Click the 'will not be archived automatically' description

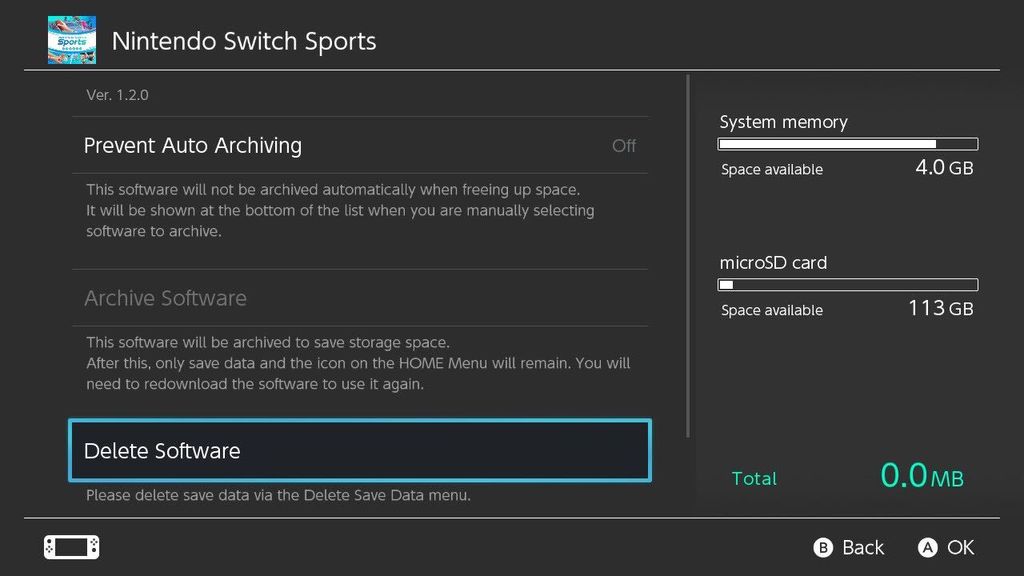340,210
